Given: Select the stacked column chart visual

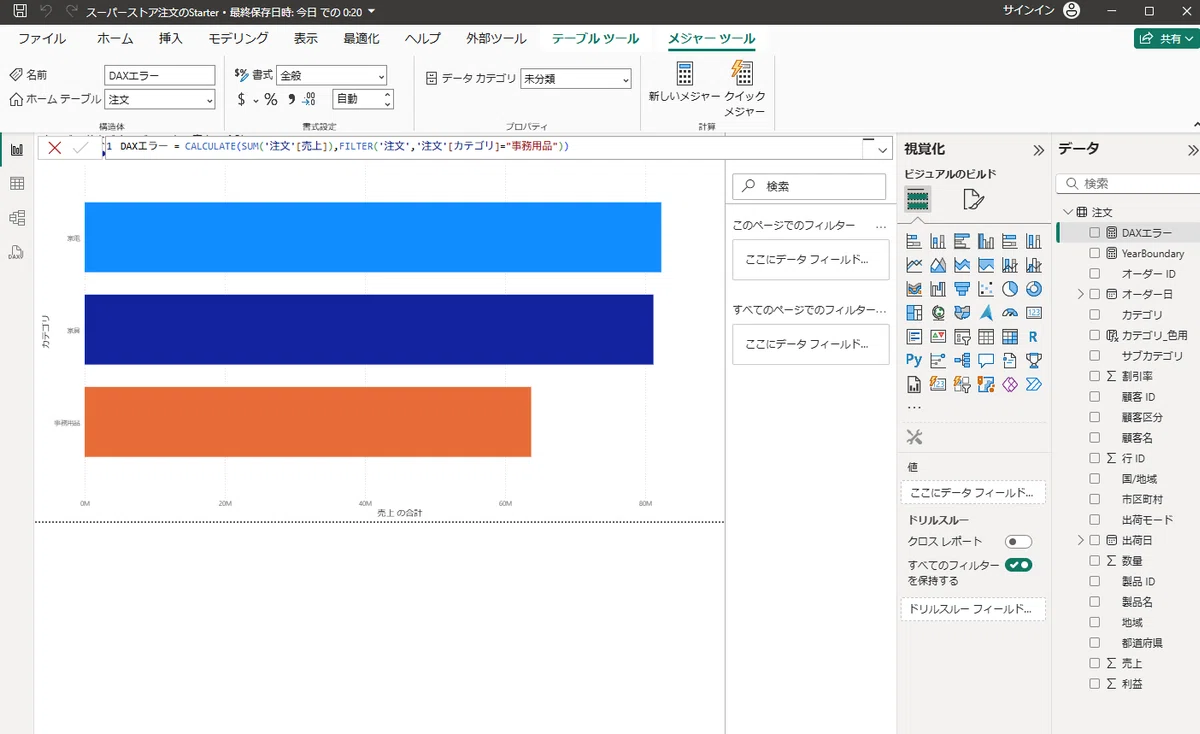Looking at the screenshot, I should (x=938, y=241).
